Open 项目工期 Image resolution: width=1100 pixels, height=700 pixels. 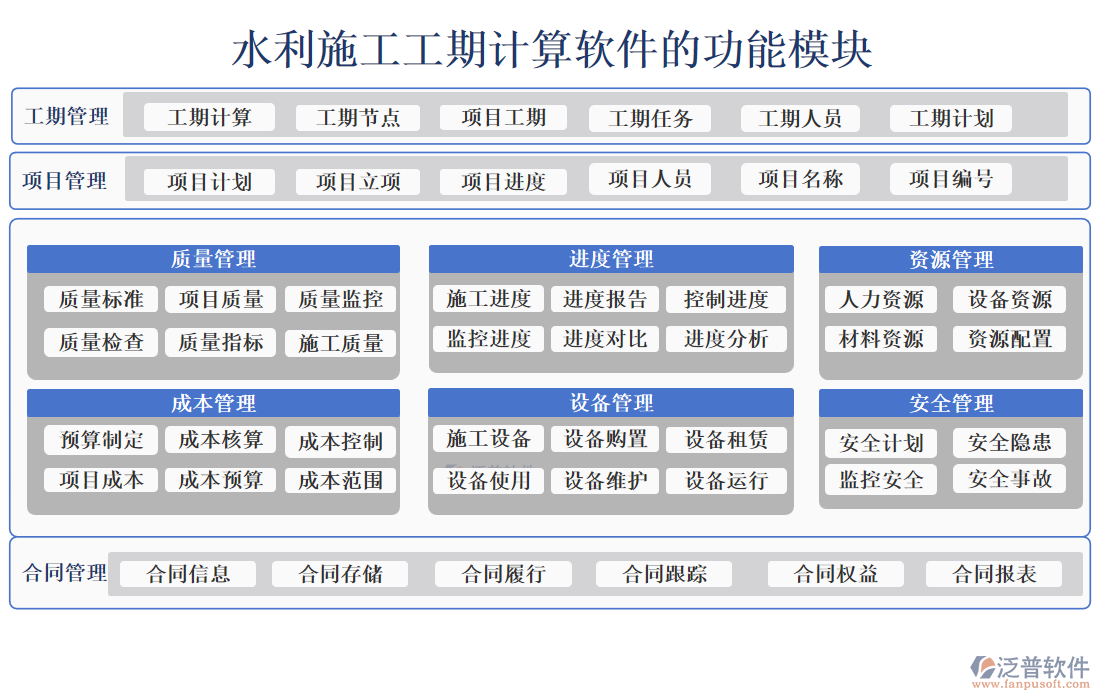(x=503, y=117)
